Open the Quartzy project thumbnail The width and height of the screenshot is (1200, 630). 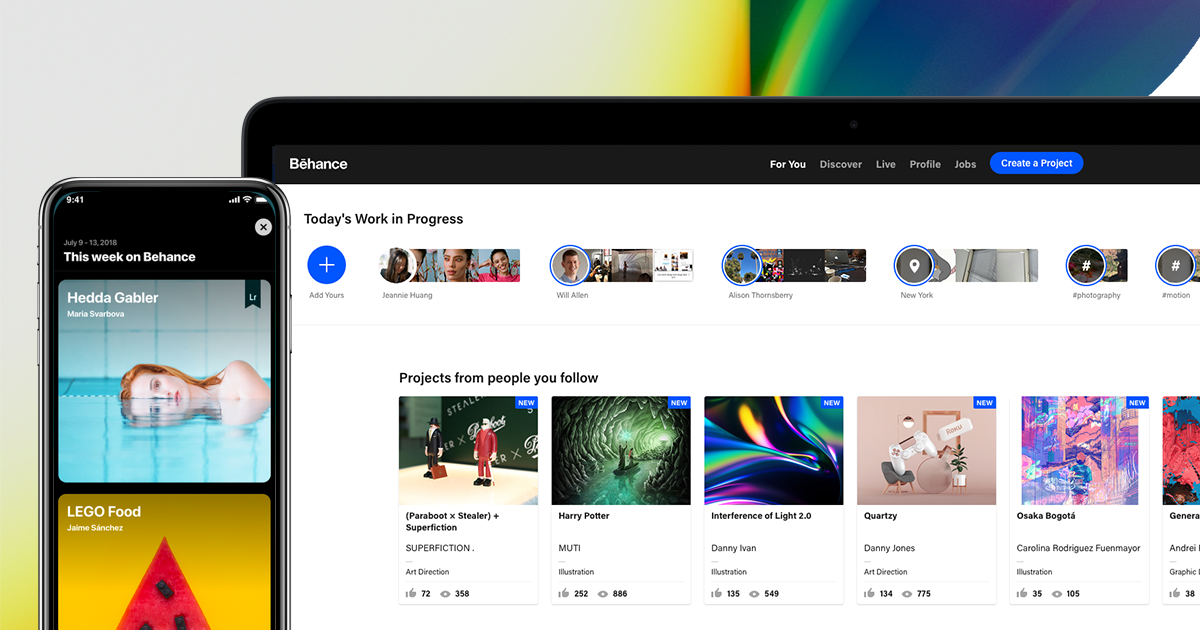[x=927, y=450]
